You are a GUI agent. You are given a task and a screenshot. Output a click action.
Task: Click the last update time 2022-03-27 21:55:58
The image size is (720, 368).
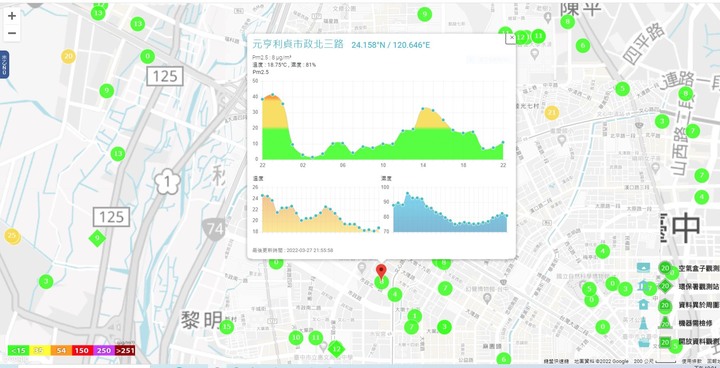click(x=293, y=250)
